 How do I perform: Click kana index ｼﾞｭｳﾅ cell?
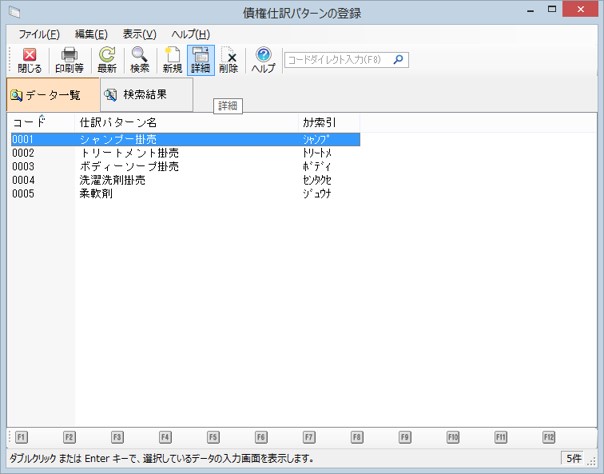pos(317,193)
